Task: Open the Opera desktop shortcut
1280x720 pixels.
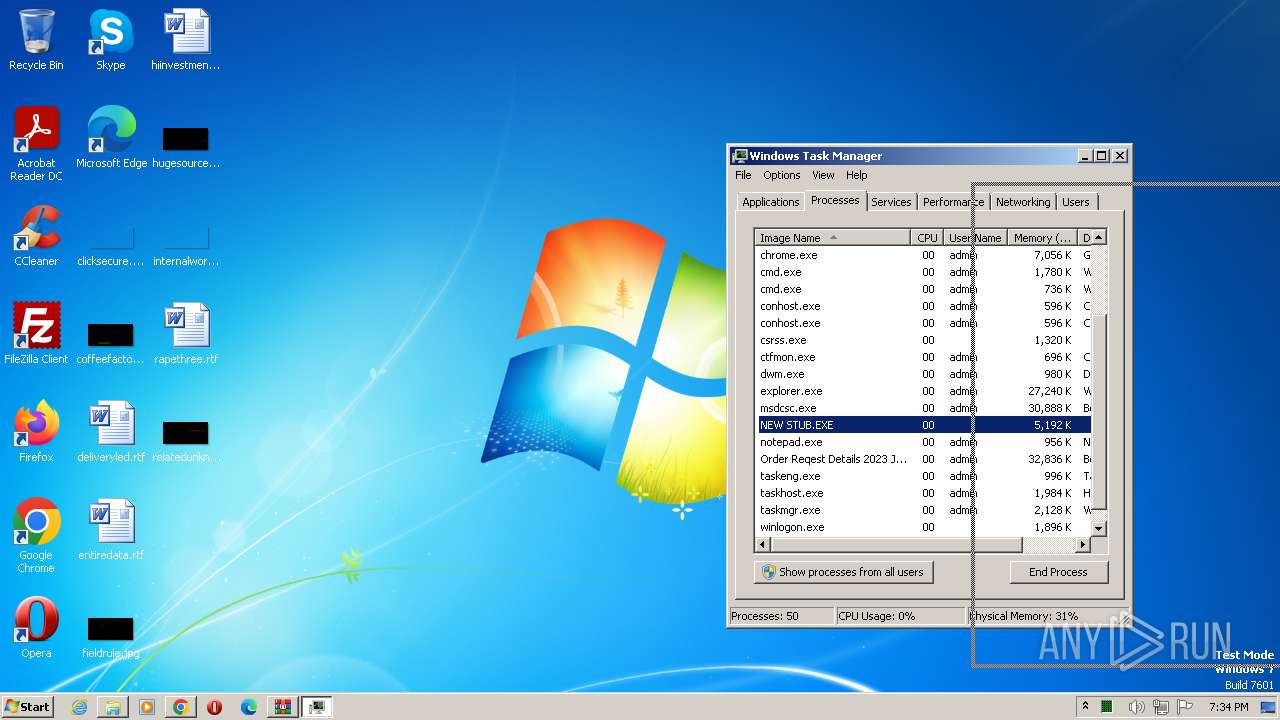Action: [36, 628]
